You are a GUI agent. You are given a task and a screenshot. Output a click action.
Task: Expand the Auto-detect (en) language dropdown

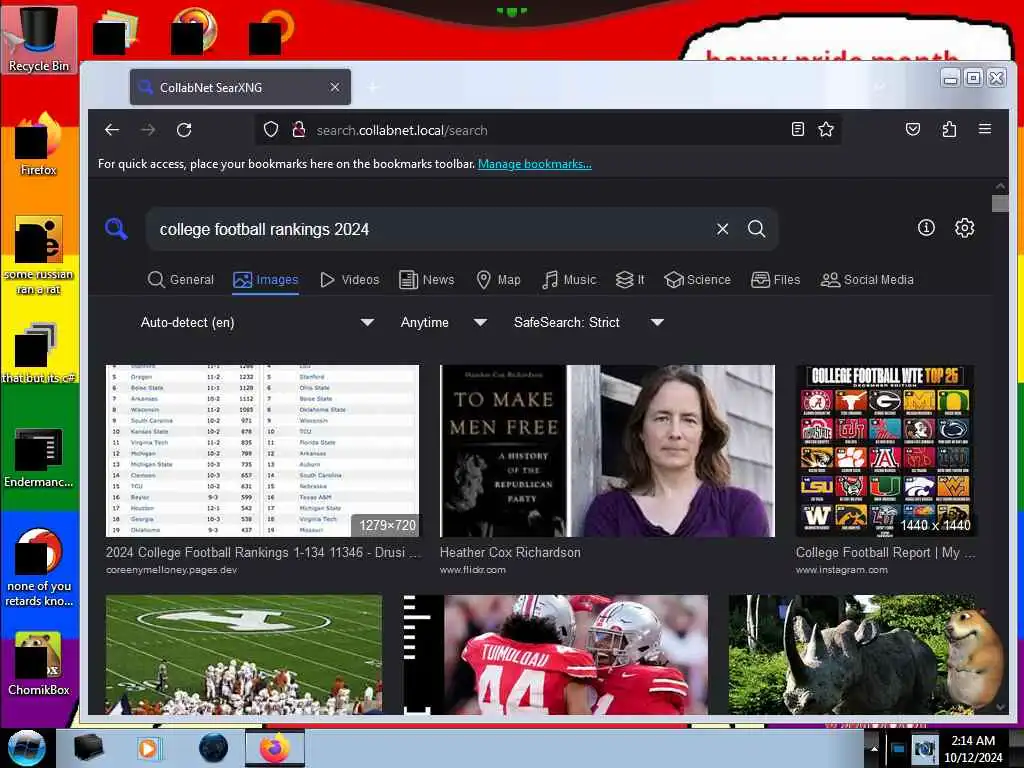click(x=257, y=322)
